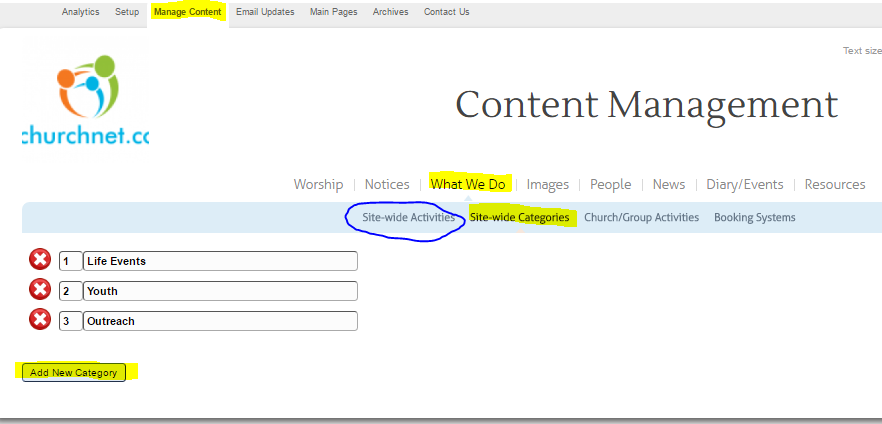
Task: Focus the order number field for Outreach
Action: pyautogui.click(x=70, y=321)
